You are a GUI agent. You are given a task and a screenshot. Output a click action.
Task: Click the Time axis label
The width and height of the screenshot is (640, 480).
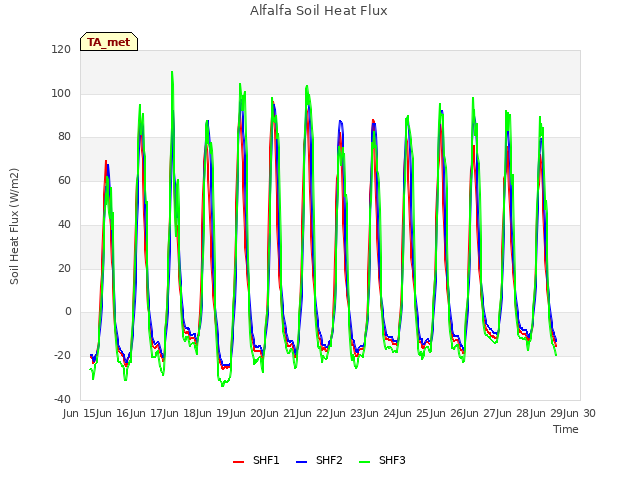pos(566,429)
